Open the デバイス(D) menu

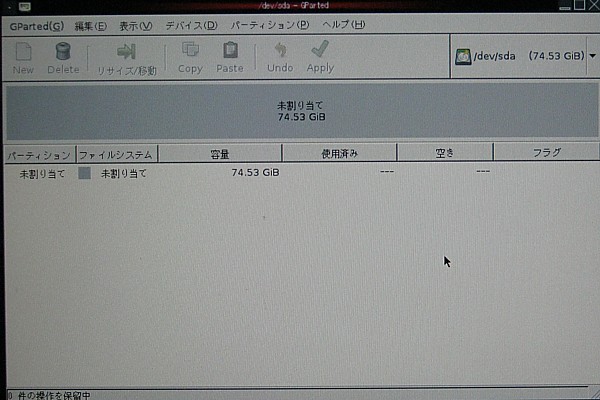point(191,26)
